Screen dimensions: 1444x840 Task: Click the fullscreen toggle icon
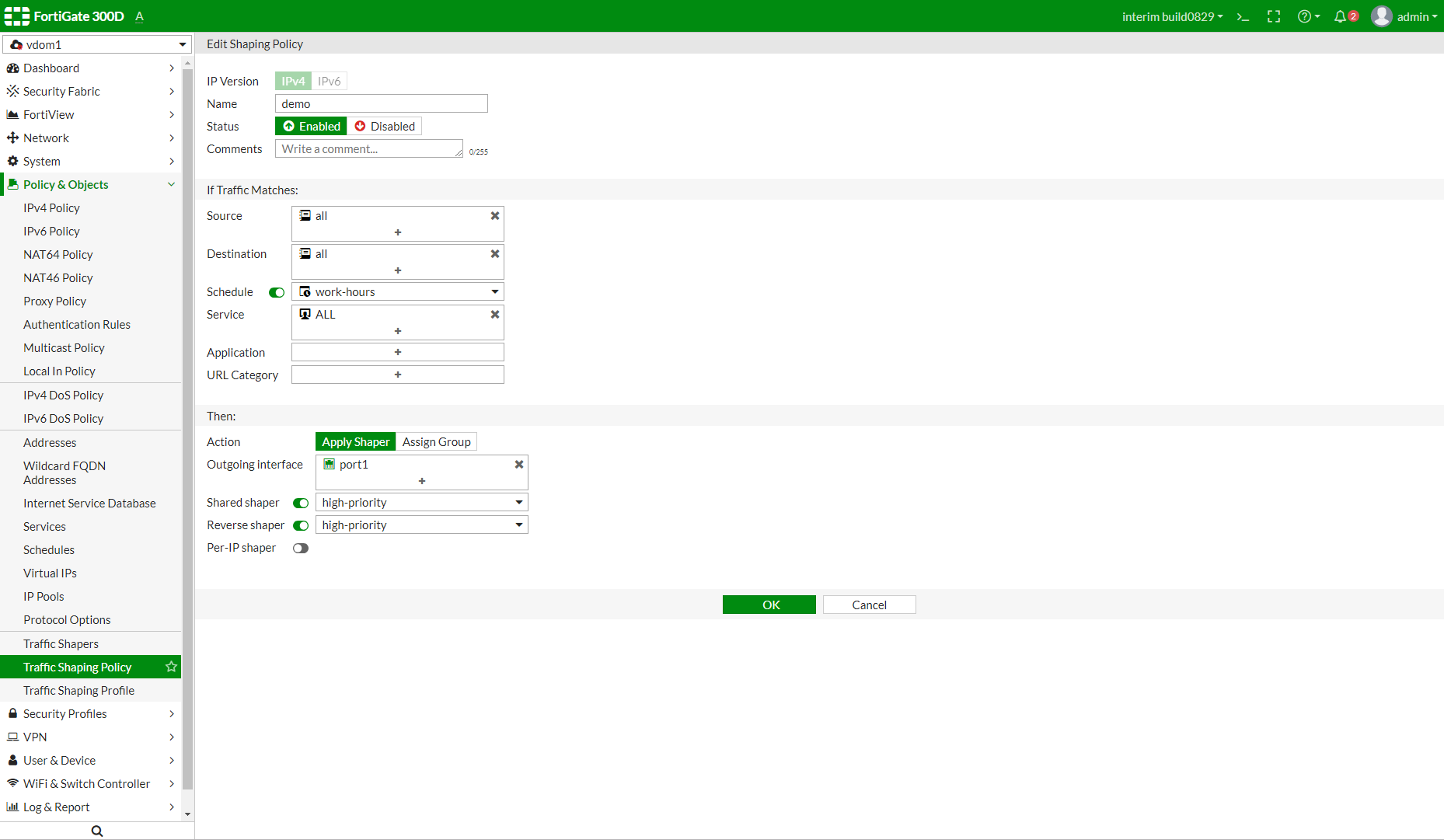(x=1274, y=16)
